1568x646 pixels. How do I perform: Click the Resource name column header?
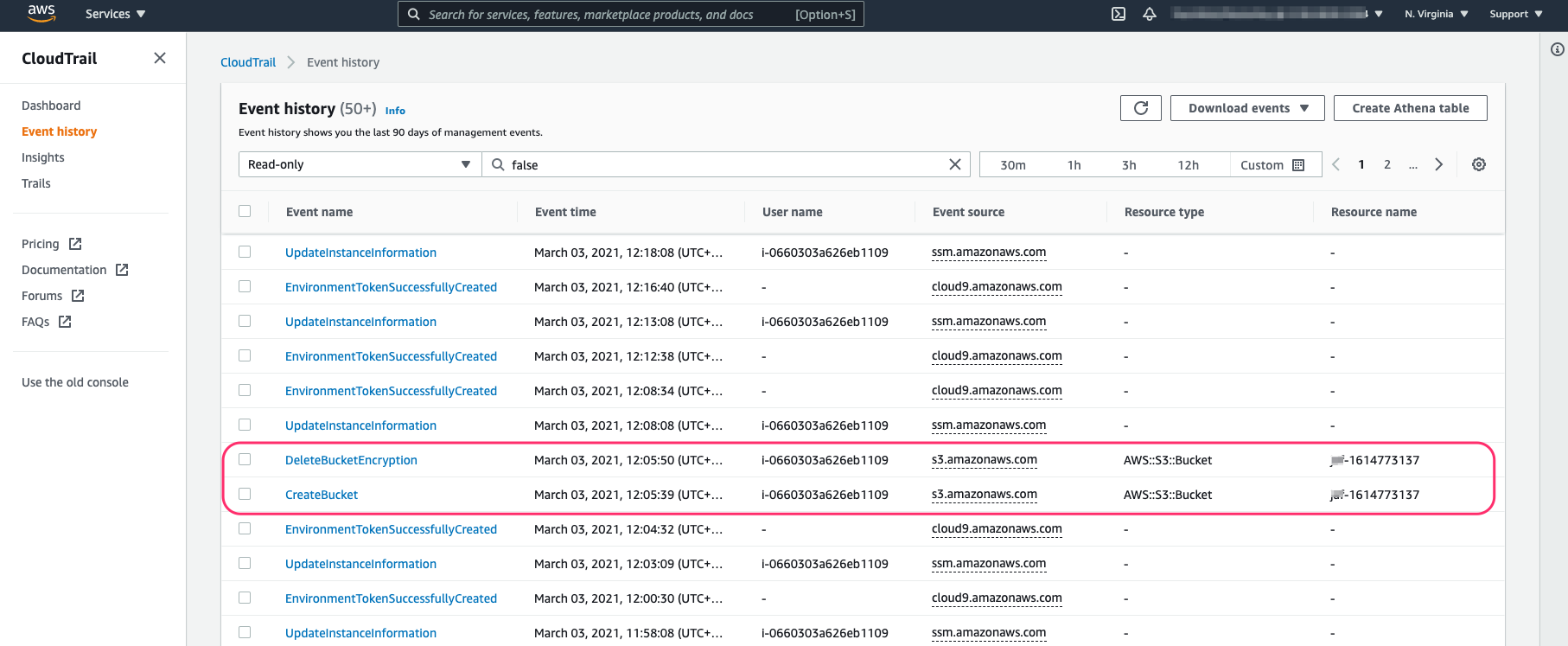pyautogui.click(x=1374, y=212)
